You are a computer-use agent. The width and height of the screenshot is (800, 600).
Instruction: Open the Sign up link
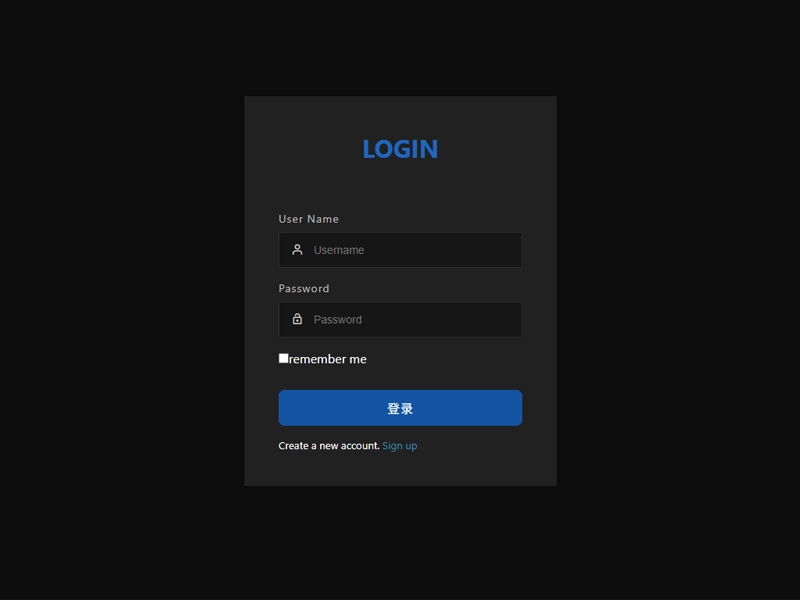(x=399, y=446)
